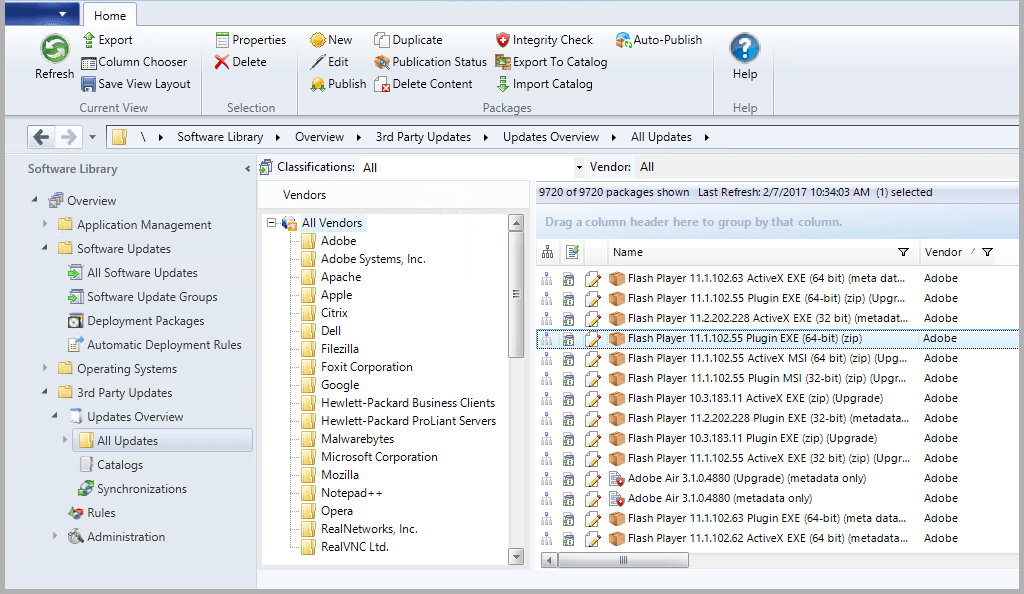Click the navigation Back arrow button
Image resolution: width=1024 pixels, height=594 pixels.
41,137
